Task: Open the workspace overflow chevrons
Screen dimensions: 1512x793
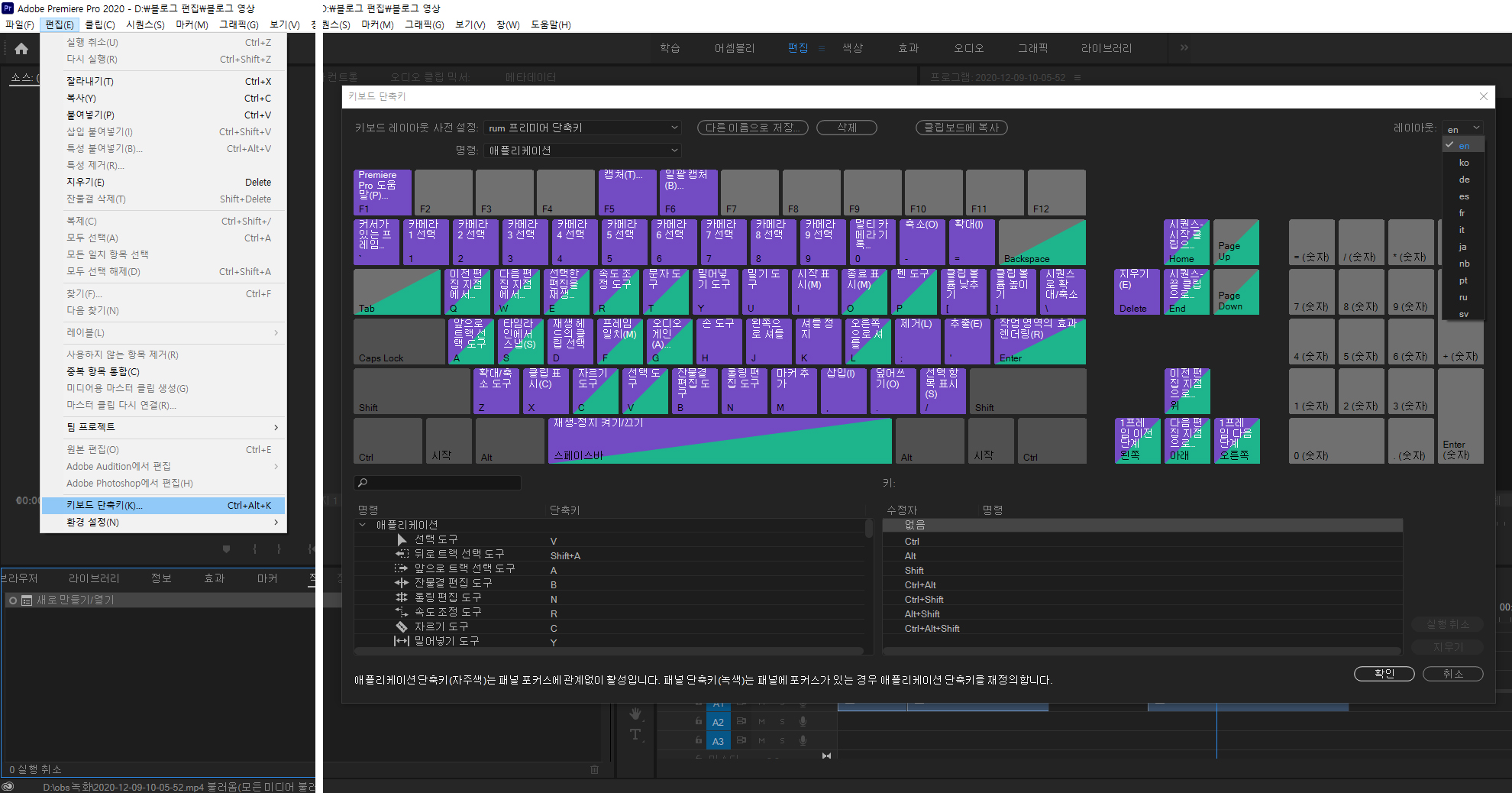Action: point(1184,47)
